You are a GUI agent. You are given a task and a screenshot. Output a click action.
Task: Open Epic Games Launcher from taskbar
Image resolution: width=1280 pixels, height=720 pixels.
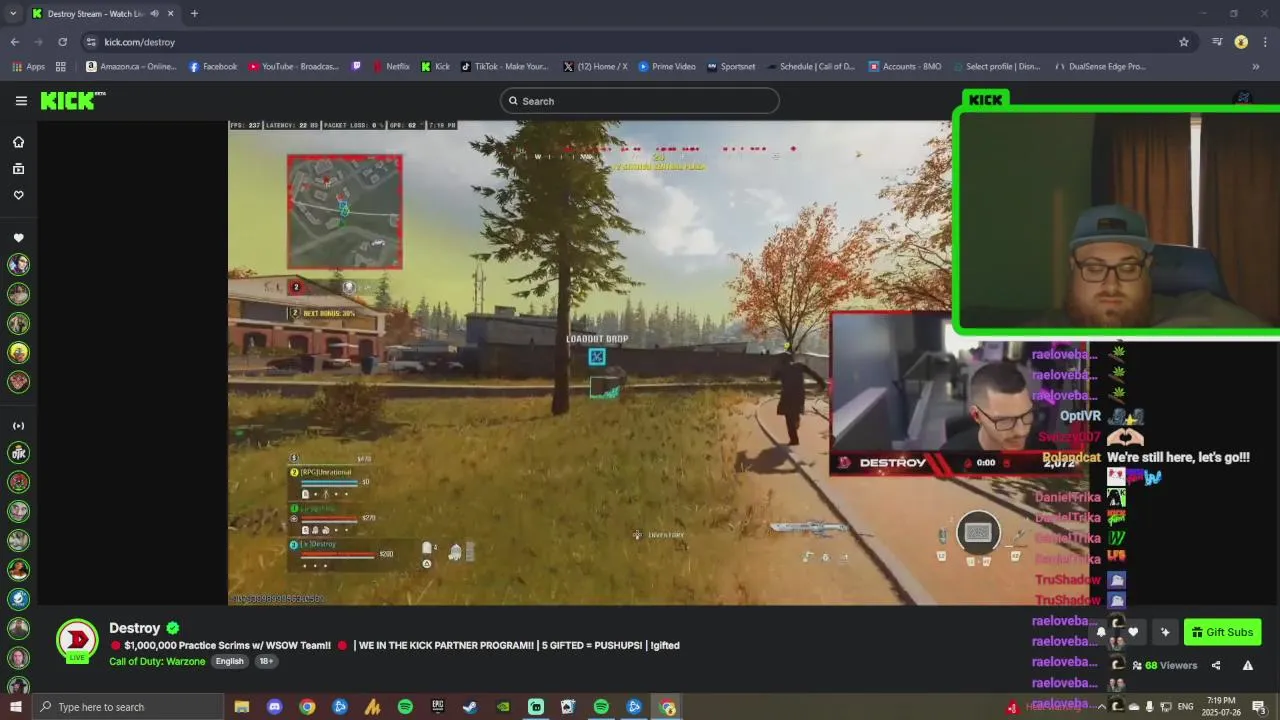(x=438, y=707)
